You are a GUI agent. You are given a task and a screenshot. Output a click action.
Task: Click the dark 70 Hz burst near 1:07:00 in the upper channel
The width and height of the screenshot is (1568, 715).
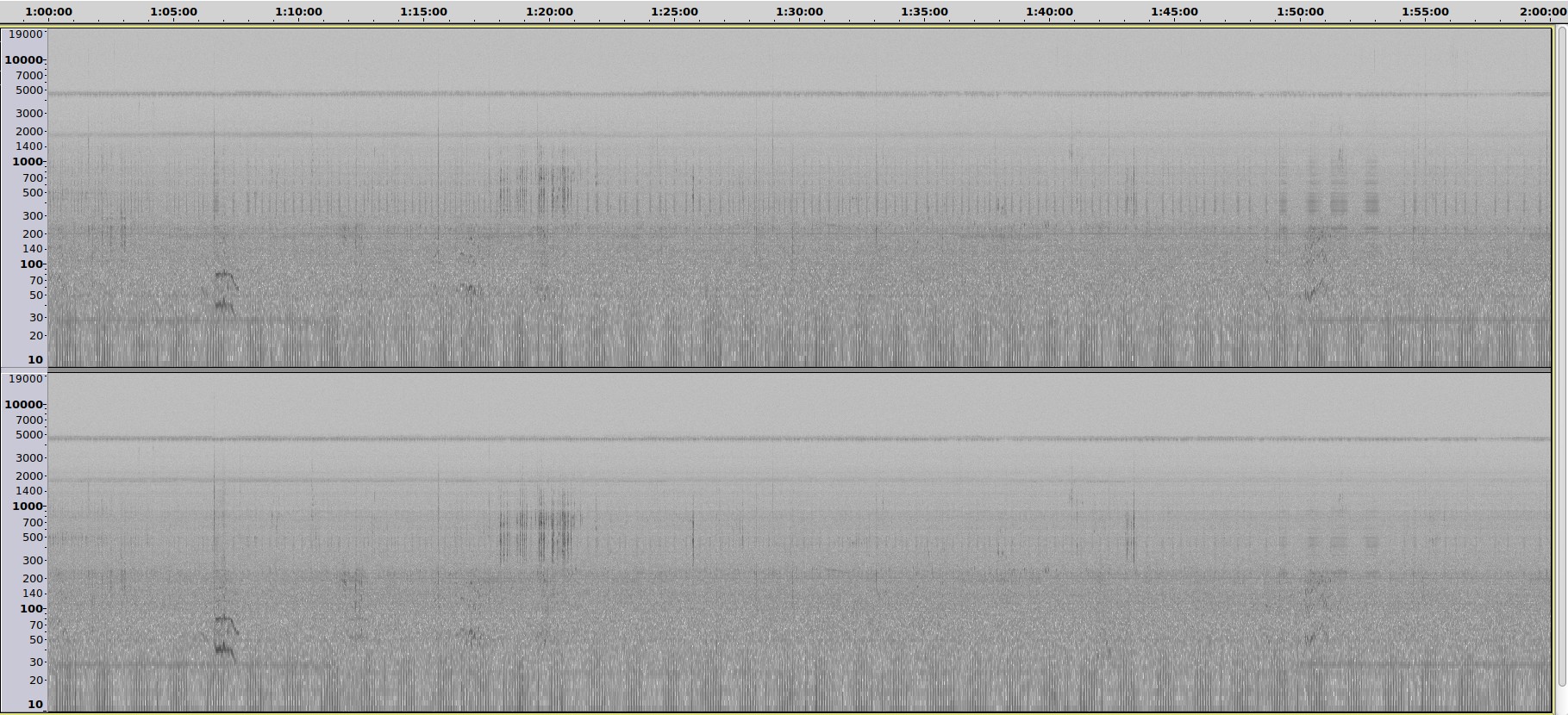coord(225,276)
